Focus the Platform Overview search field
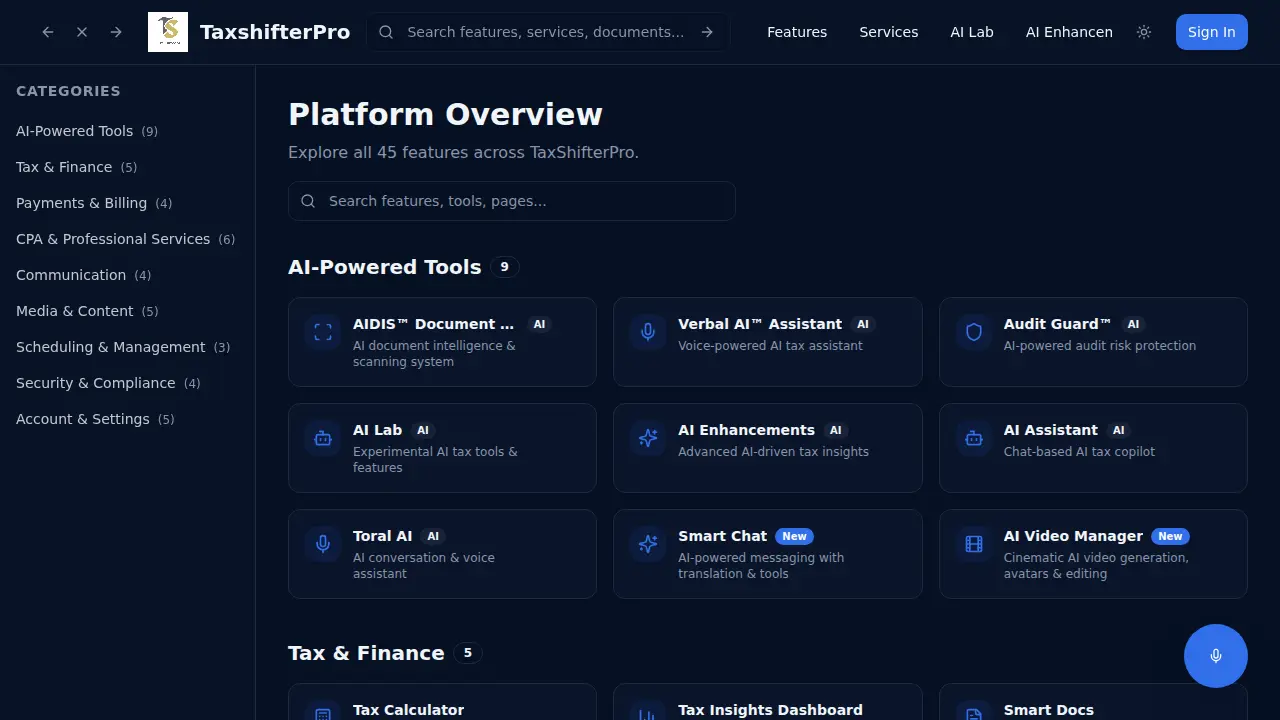Screen dimensions: 1280x720 [x=512, y=201]
